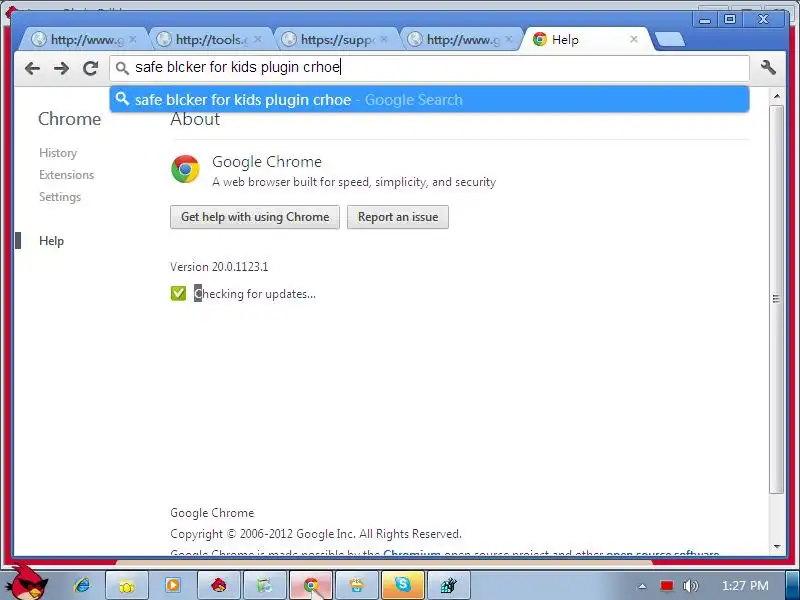The height and width of the screenshot is (600, 800).
Task: Open a new tab
Action: pyautogui.click(x=669, y=39)
